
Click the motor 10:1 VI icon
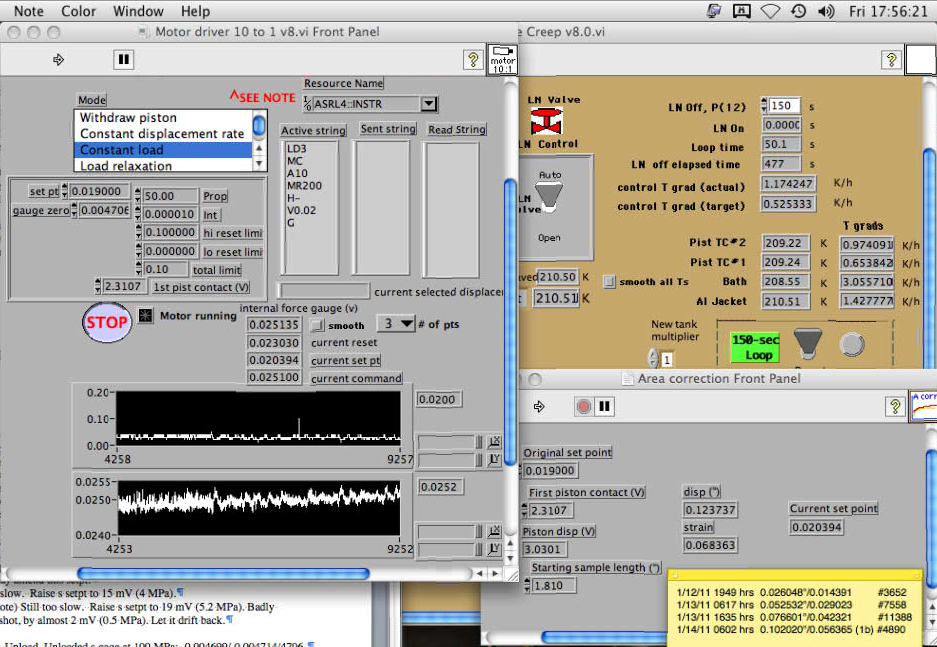pyautogui.click(x=502, y=59)
